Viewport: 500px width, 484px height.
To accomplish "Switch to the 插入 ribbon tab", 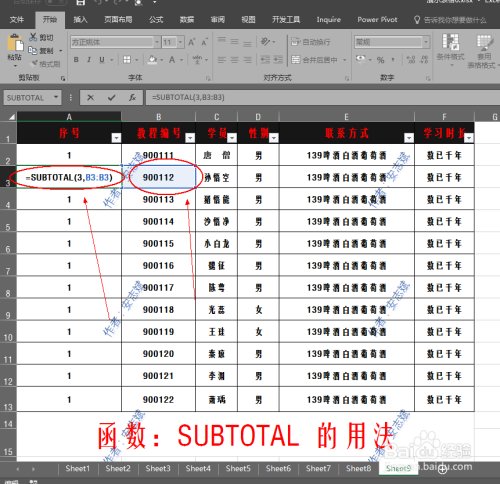I will pos(80,20).
